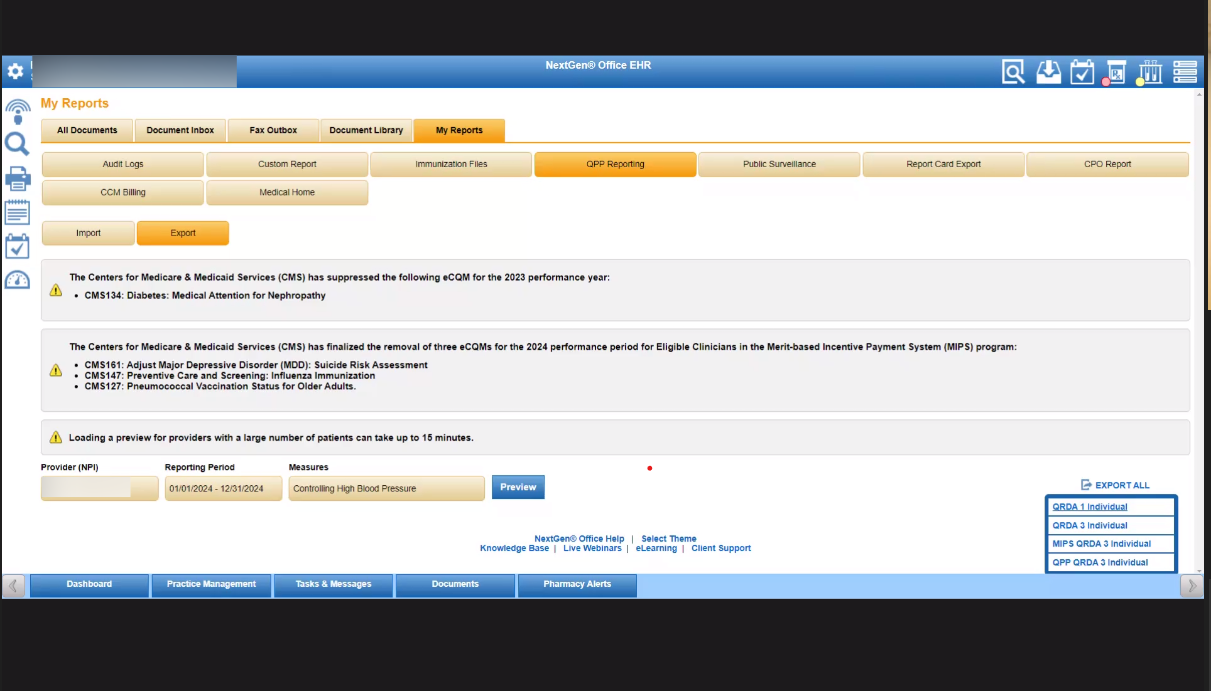Open the inbox download tray icon
The width and height of the screenshot is (1211, 691).
(x=1048, y=72)
